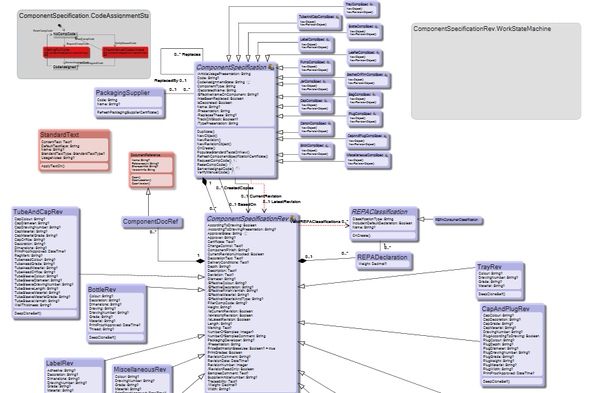This screenshot has width=600, height=393.
Task: Select the REPADeclaration class box
Action: tap(383, 261)
